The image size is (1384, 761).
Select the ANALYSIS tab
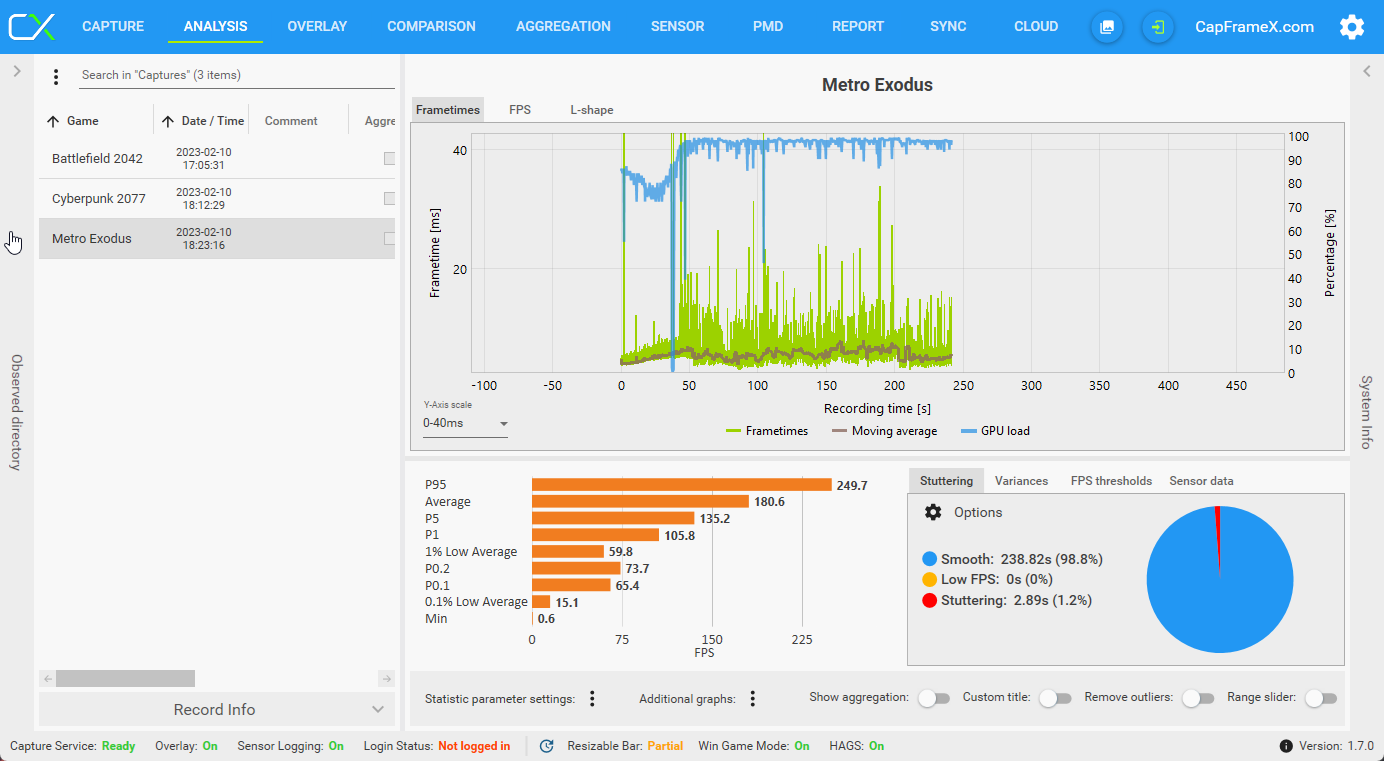(x=215, y=27)
